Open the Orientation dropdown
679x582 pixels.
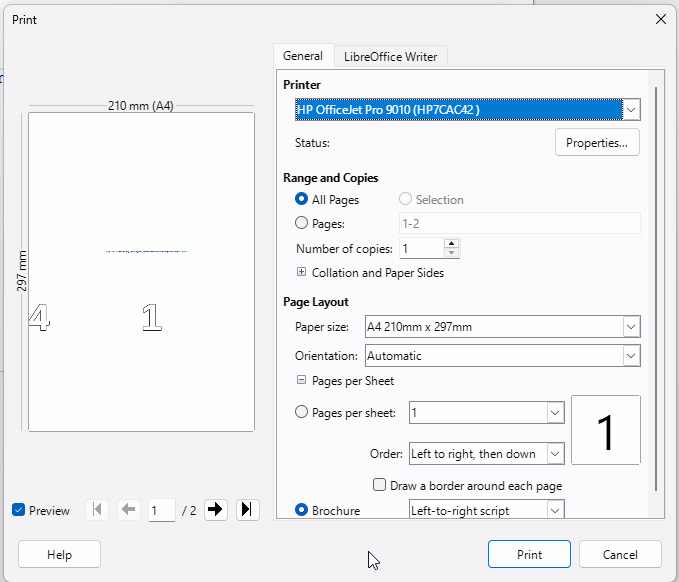tap(630, 356)
